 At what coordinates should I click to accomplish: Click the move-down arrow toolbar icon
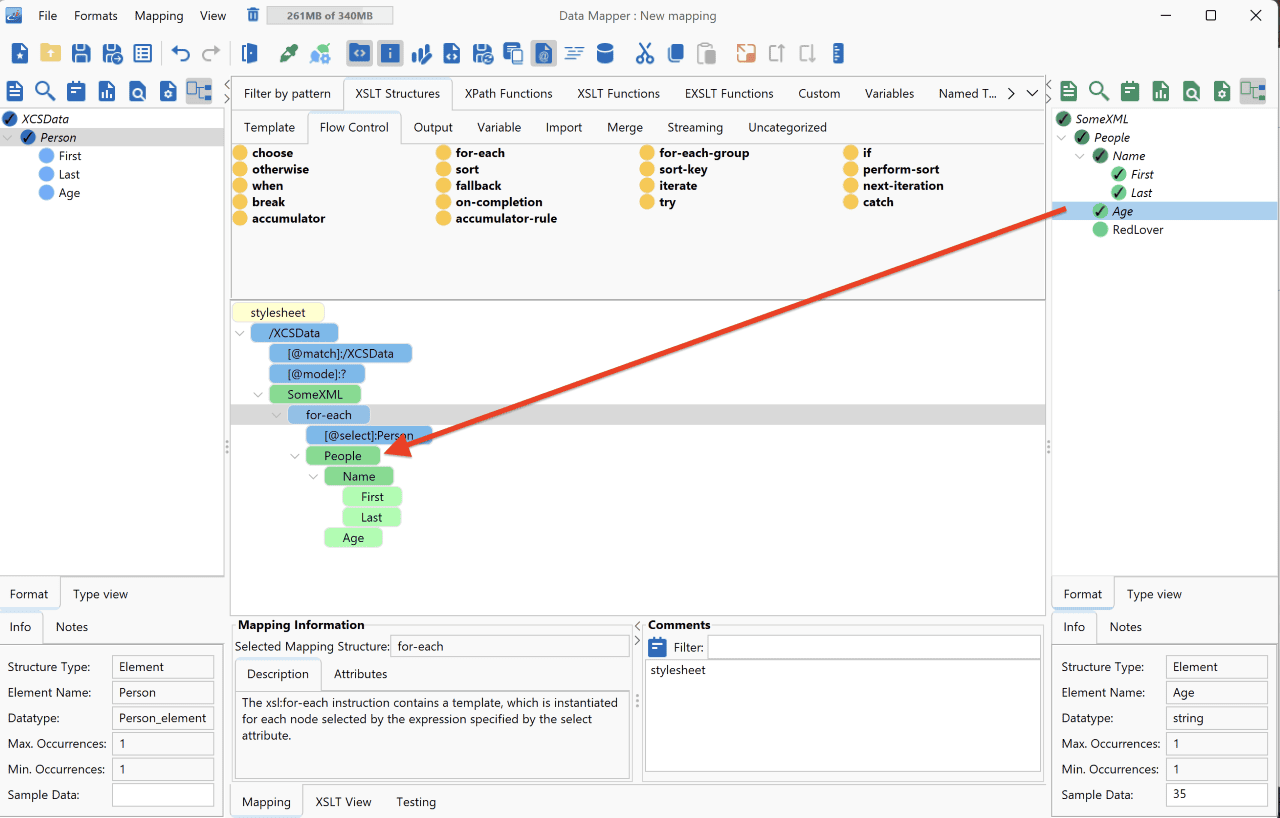pyautogui.click(x=807, y=53)
